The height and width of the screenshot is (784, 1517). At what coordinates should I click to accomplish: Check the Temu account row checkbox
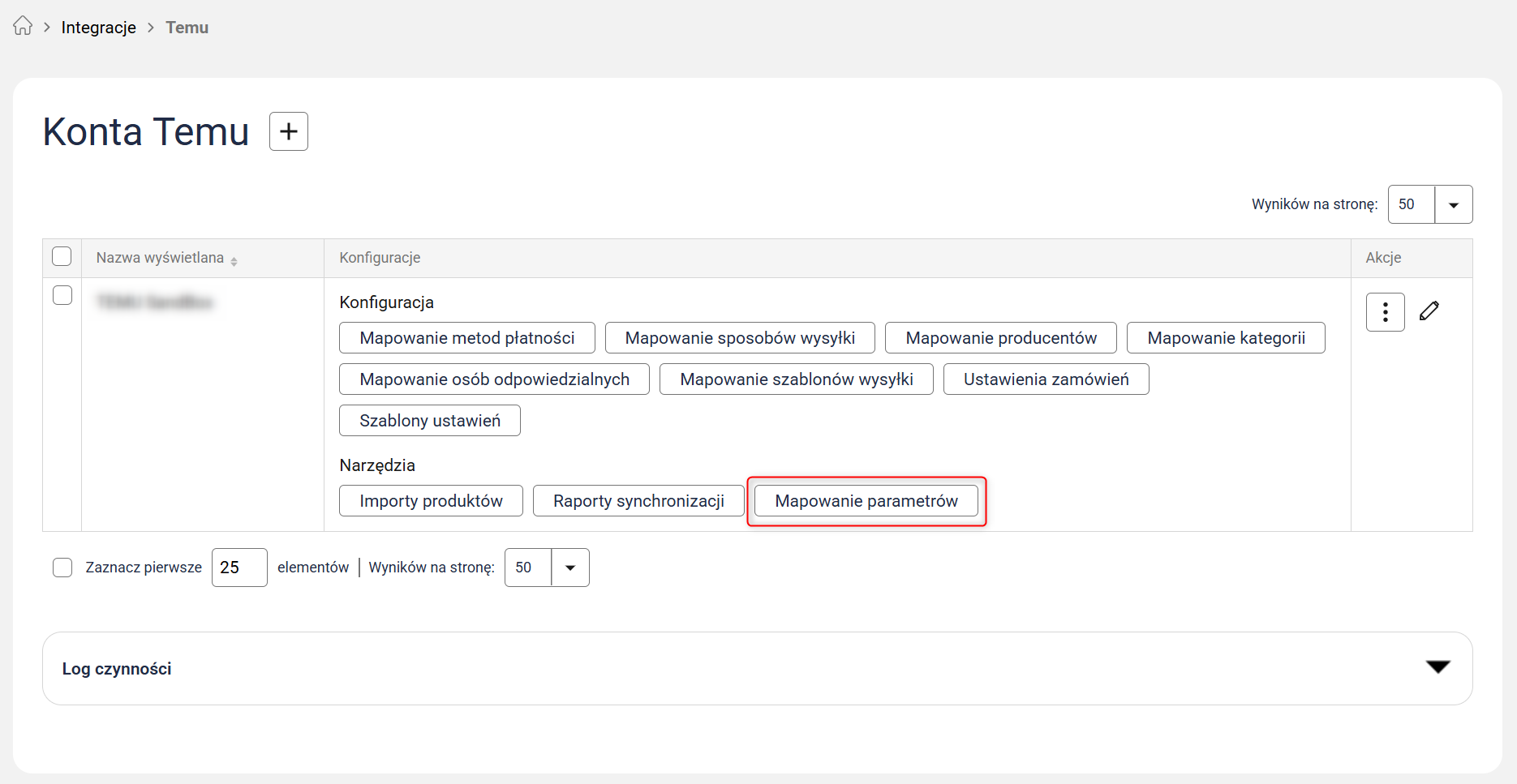point(62,295)
